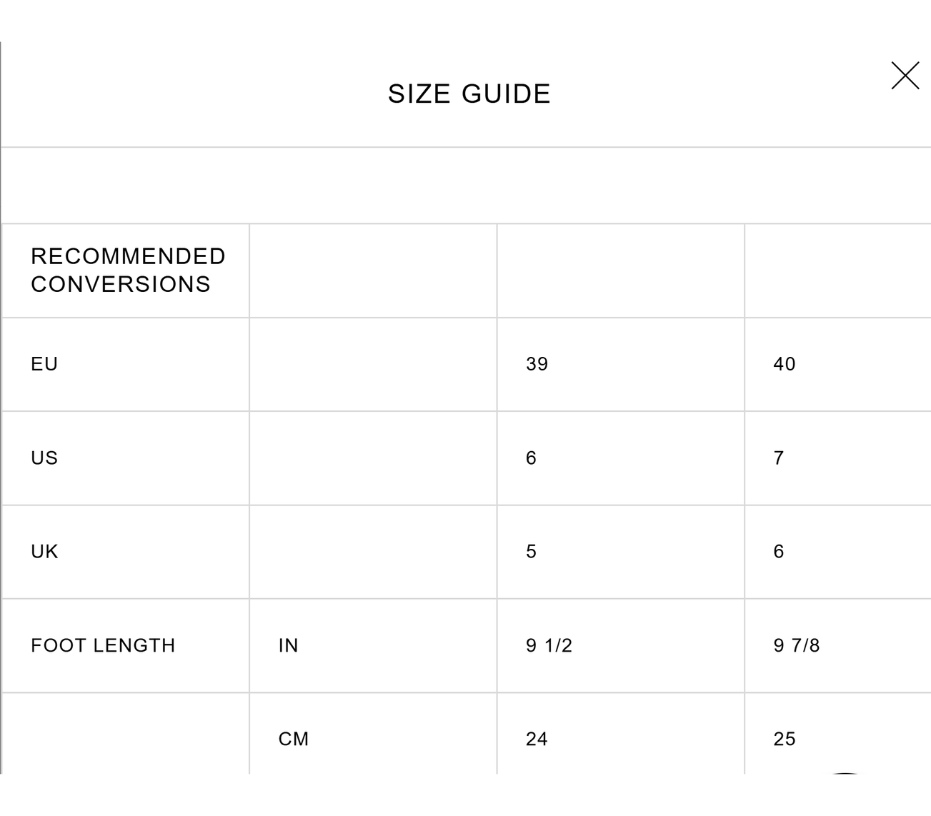The width and height of the screenshot is (931, 816).
Task: Select EU size 39
Action: pos(620,364)
